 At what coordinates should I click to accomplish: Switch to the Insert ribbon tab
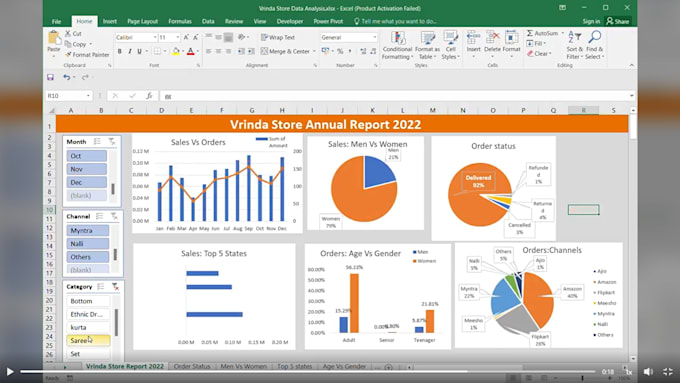point(110,21)
